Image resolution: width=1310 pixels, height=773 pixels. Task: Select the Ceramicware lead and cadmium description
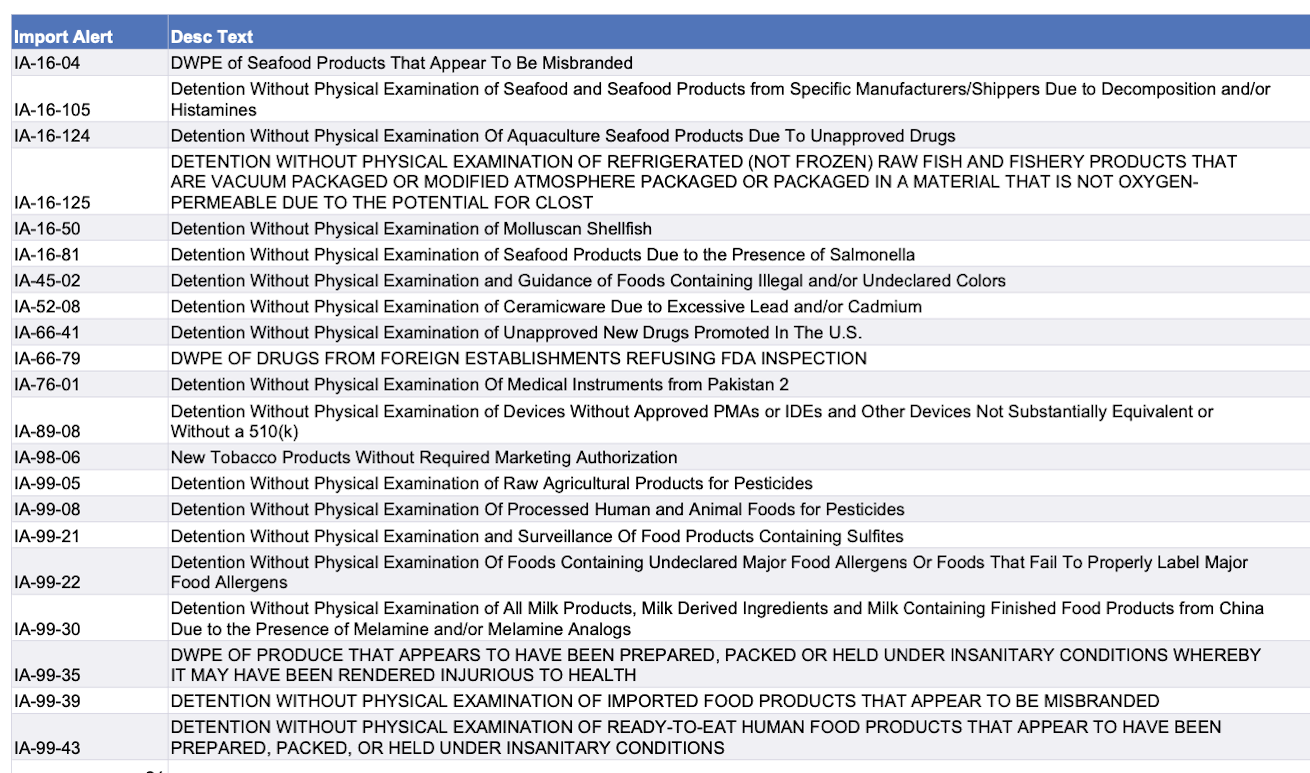pos(546,307)
